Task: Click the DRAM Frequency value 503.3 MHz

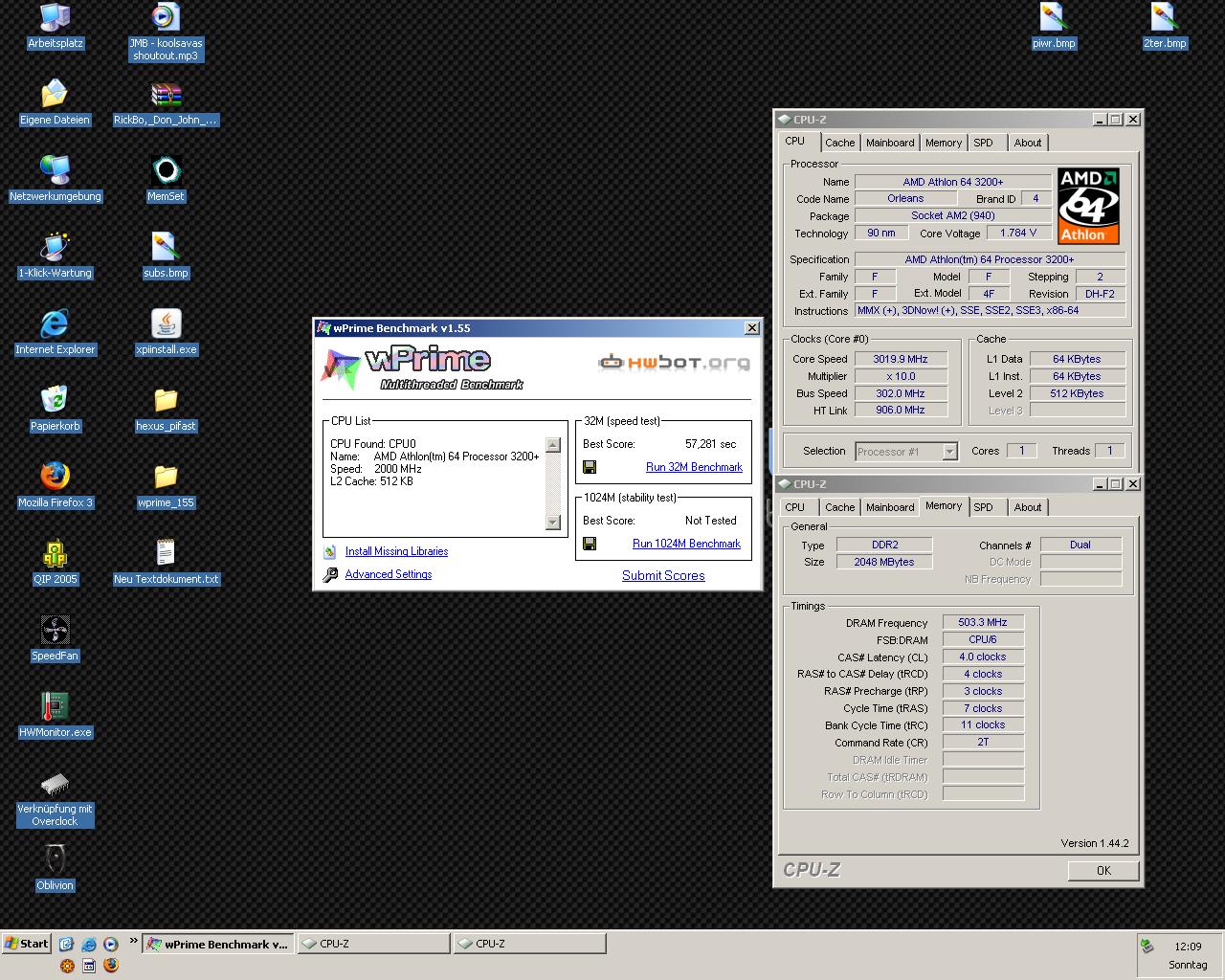Action: pos(983,622)
